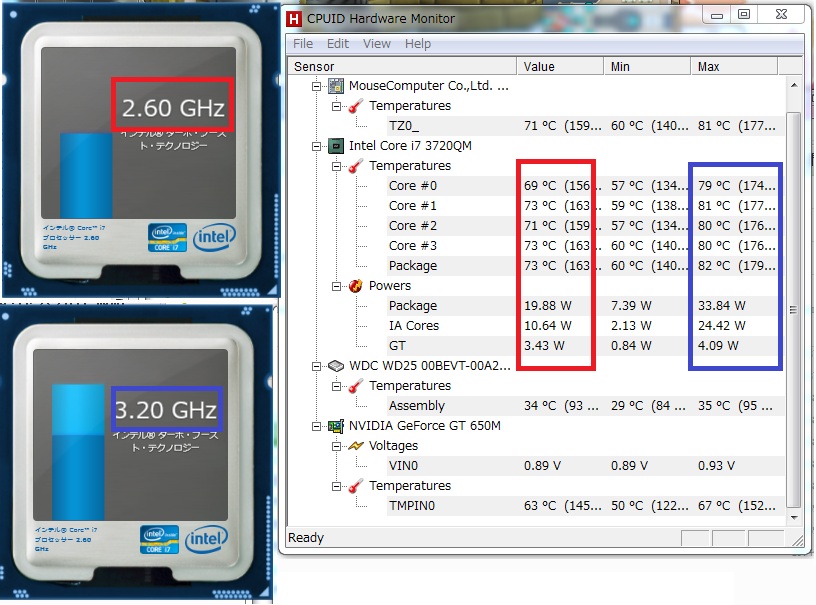816x605 pixels.
Task: Select the Package temperature row
Action: coord(585,266)
